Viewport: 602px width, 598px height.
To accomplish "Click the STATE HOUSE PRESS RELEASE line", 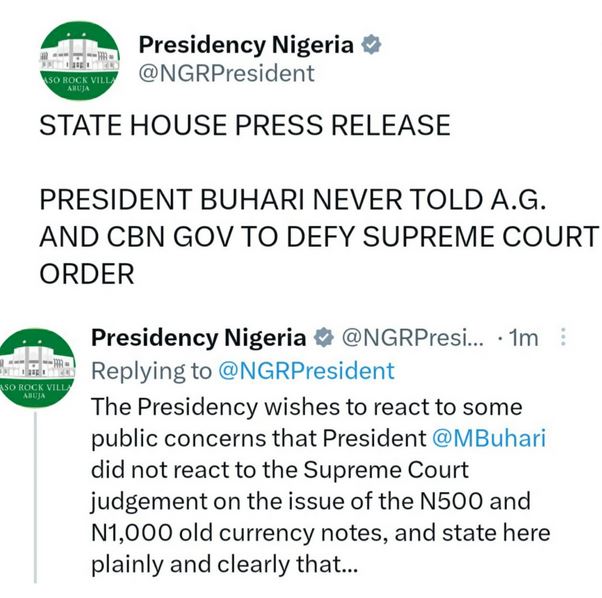I will (244, 126).
